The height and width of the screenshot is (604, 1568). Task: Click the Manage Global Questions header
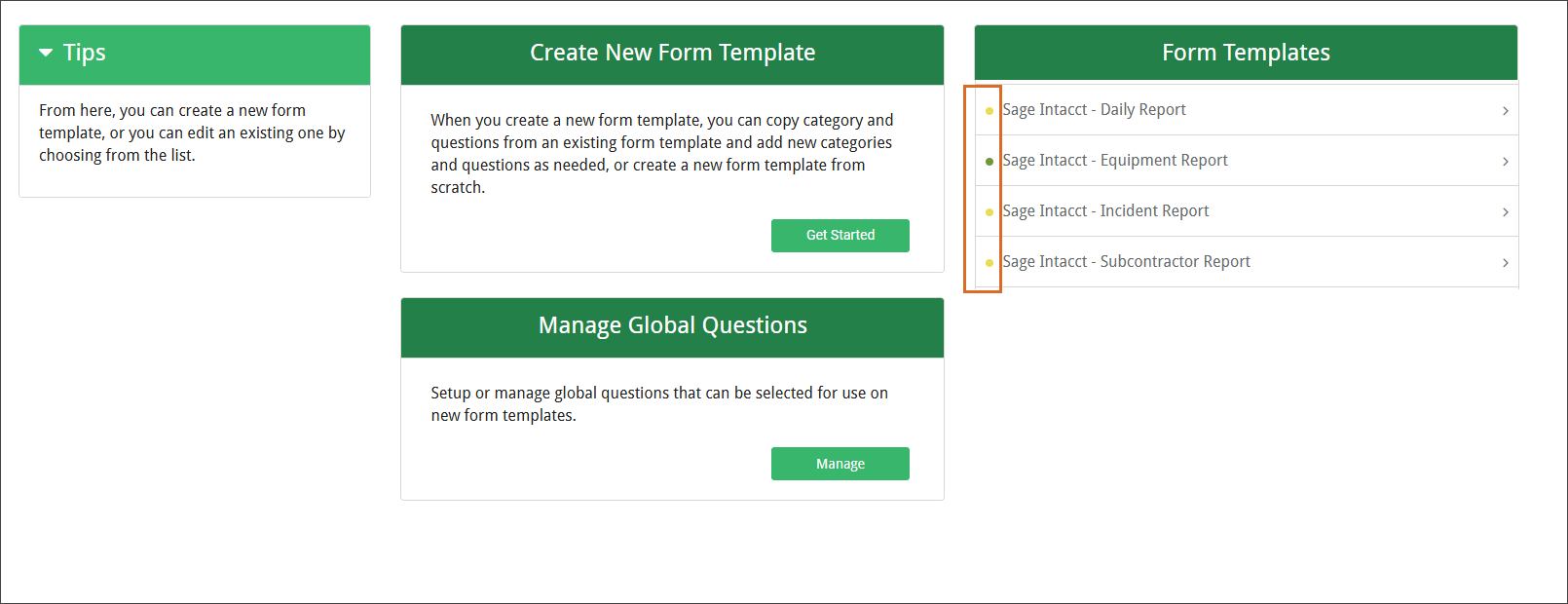[672, 325]
